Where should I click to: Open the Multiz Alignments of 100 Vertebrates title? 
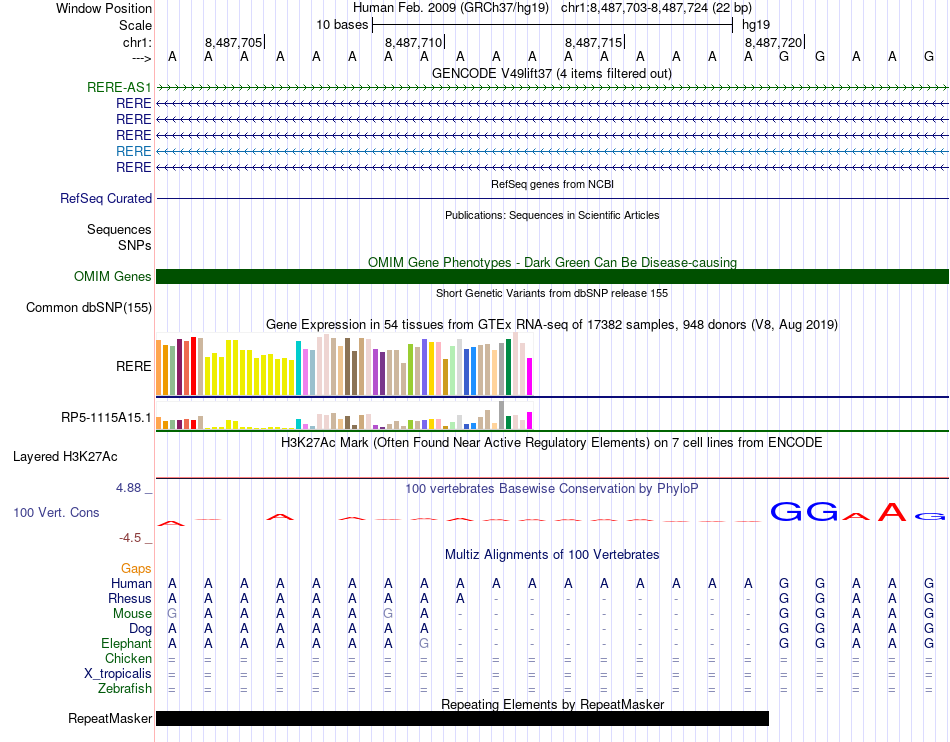(x=552, y=554)
